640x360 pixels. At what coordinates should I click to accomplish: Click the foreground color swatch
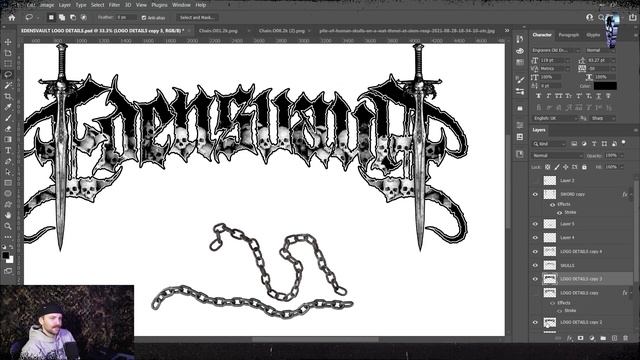coord(6,256)
